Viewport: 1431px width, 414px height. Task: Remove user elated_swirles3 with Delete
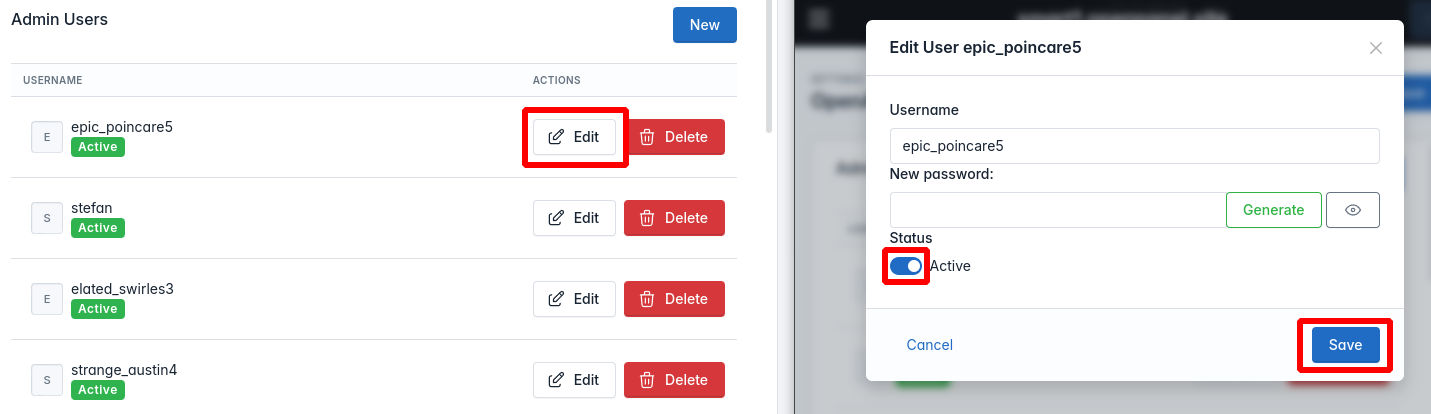pyautogui.click(x=674, y=299)
